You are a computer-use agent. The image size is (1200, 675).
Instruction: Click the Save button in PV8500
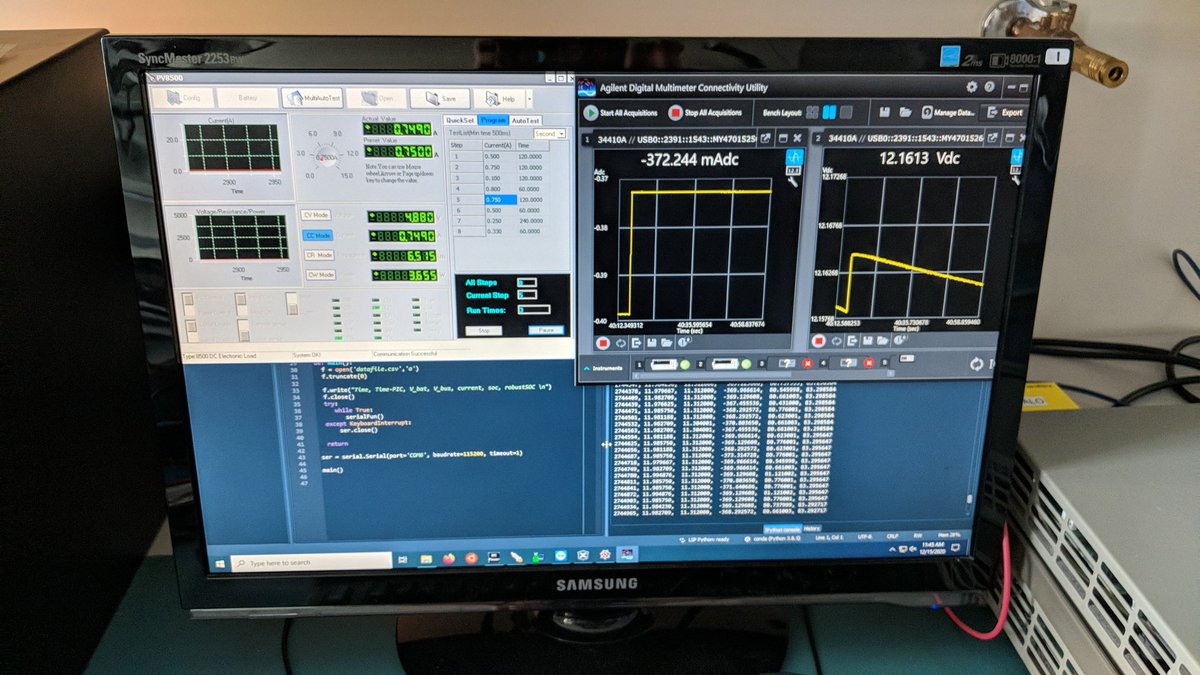(x=439, y=98)
